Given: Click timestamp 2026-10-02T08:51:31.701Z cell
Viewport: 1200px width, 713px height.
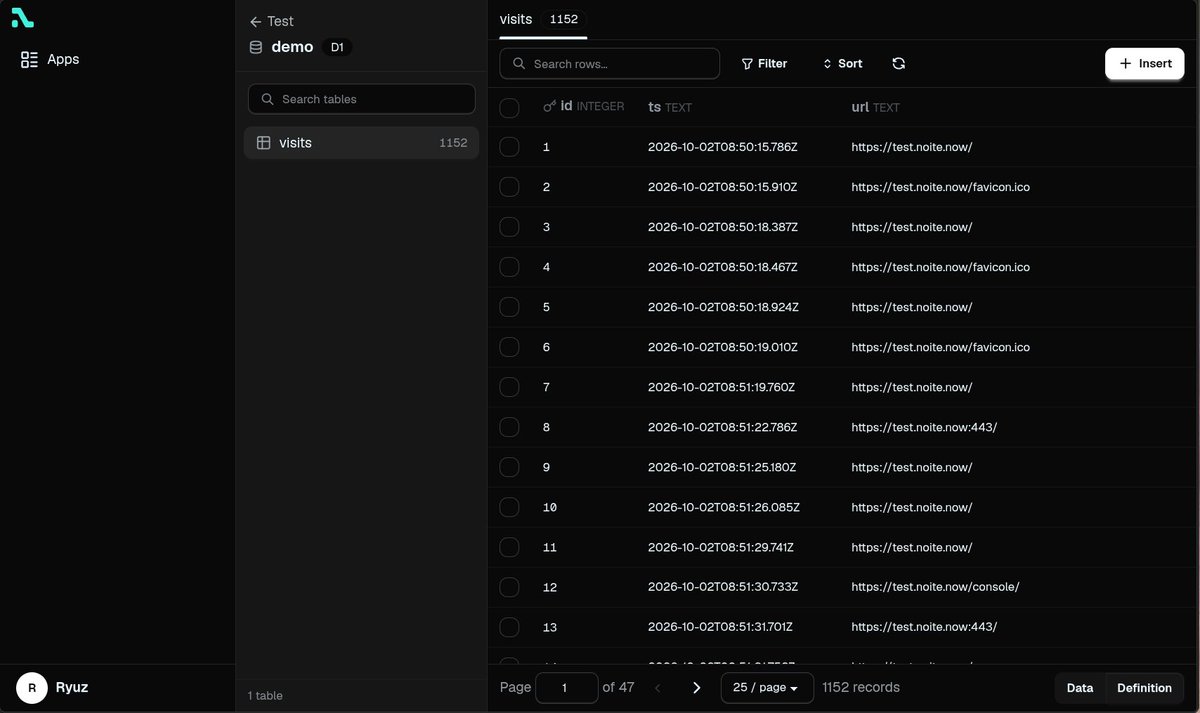Looking at the screenshot, I should (x=720, y=627).
